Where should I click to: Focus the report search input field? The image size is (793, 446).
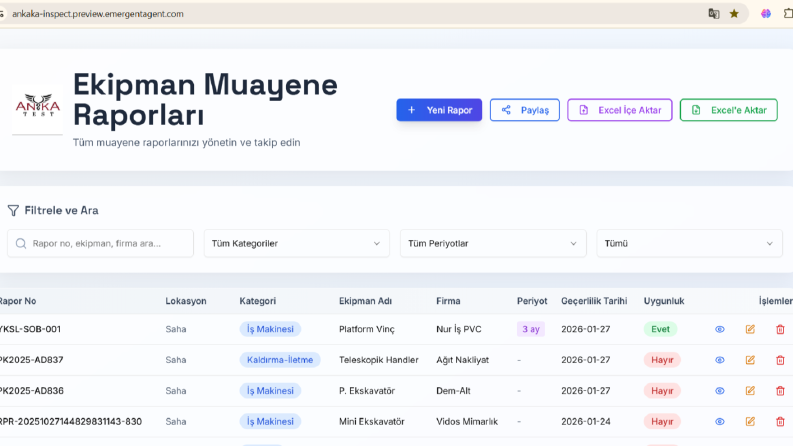tap(100, 243)
